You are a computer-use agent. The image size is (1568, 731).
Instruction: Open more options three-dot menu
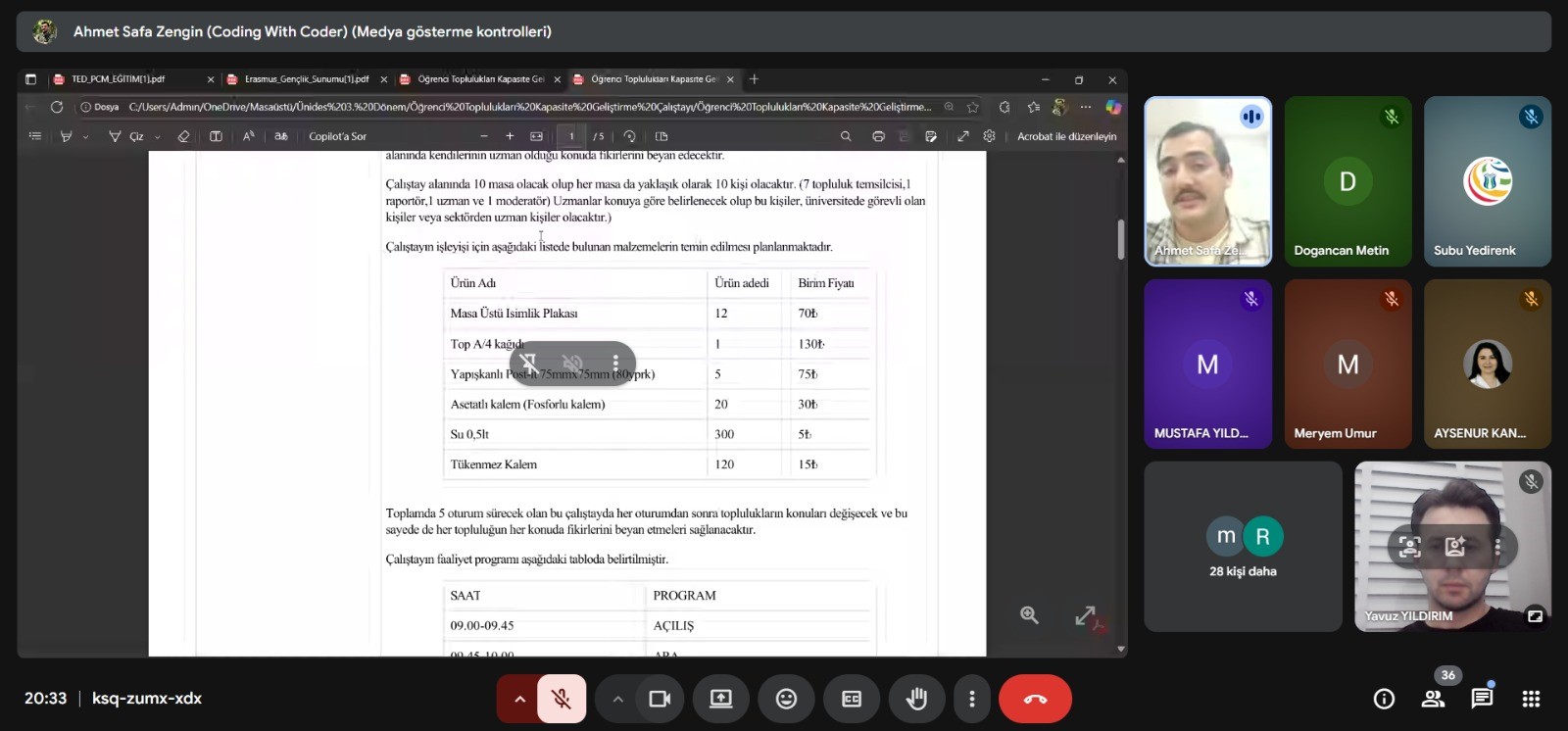tap(971, 699)
